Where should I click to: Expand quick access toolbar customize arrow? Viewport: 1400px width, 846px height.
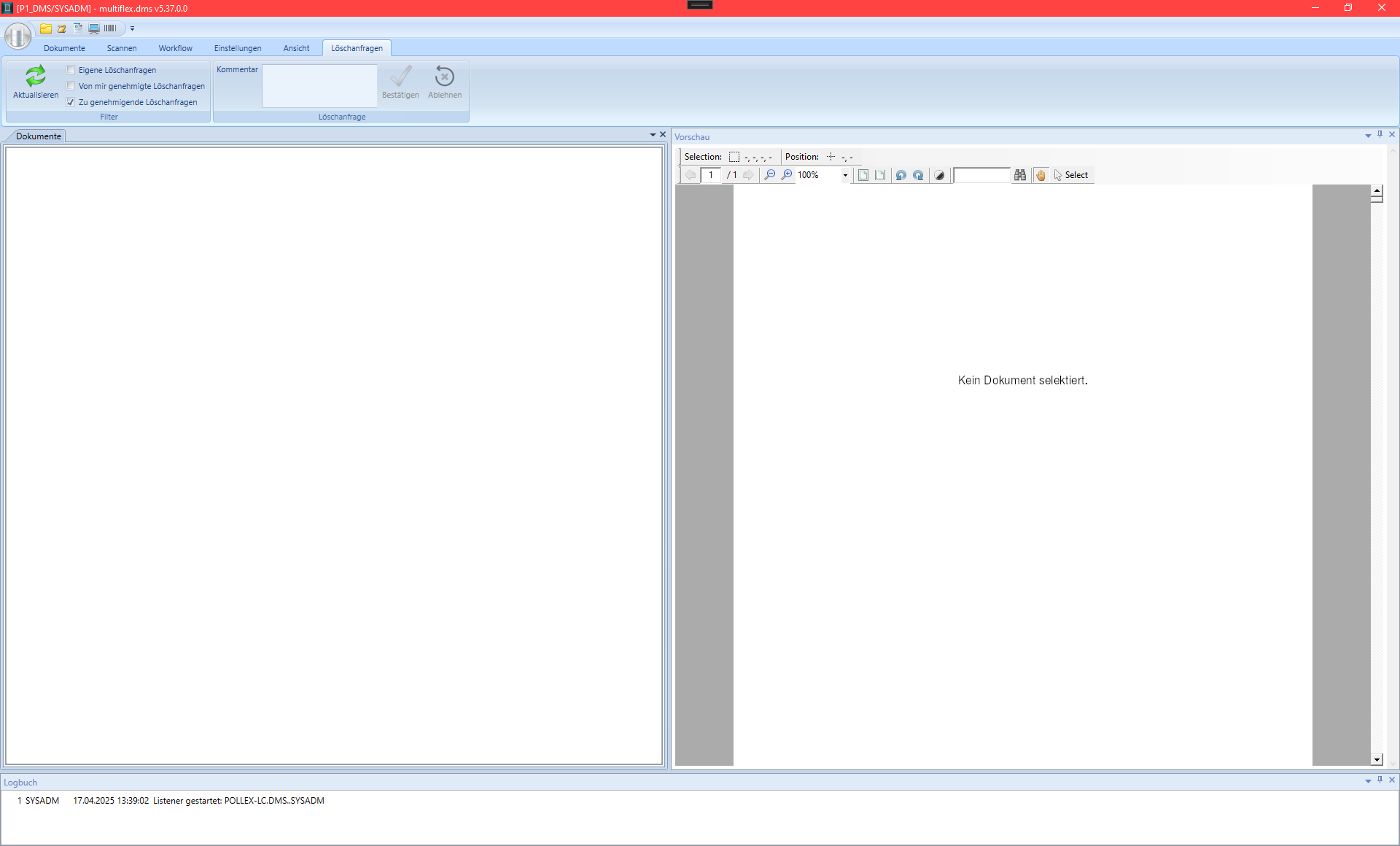click(x=132, y=28)
